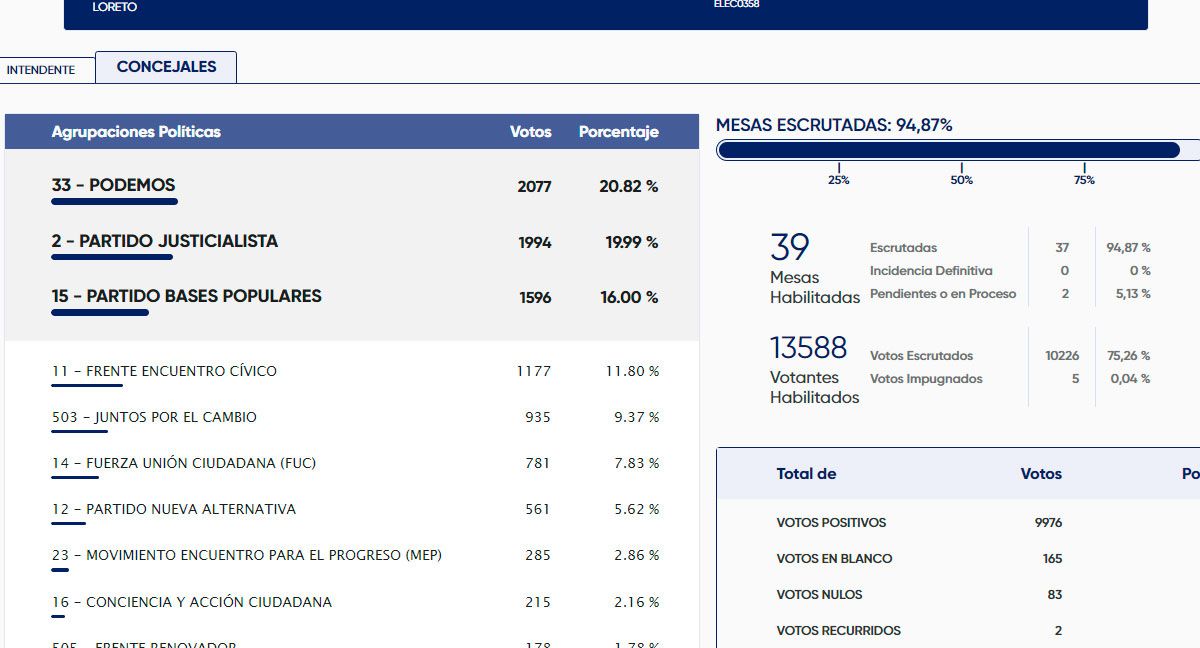Select 16 - CONCIENCIA Y ACCIÓN CIUDADANA
1200x648 pixels.
[191, 602]
